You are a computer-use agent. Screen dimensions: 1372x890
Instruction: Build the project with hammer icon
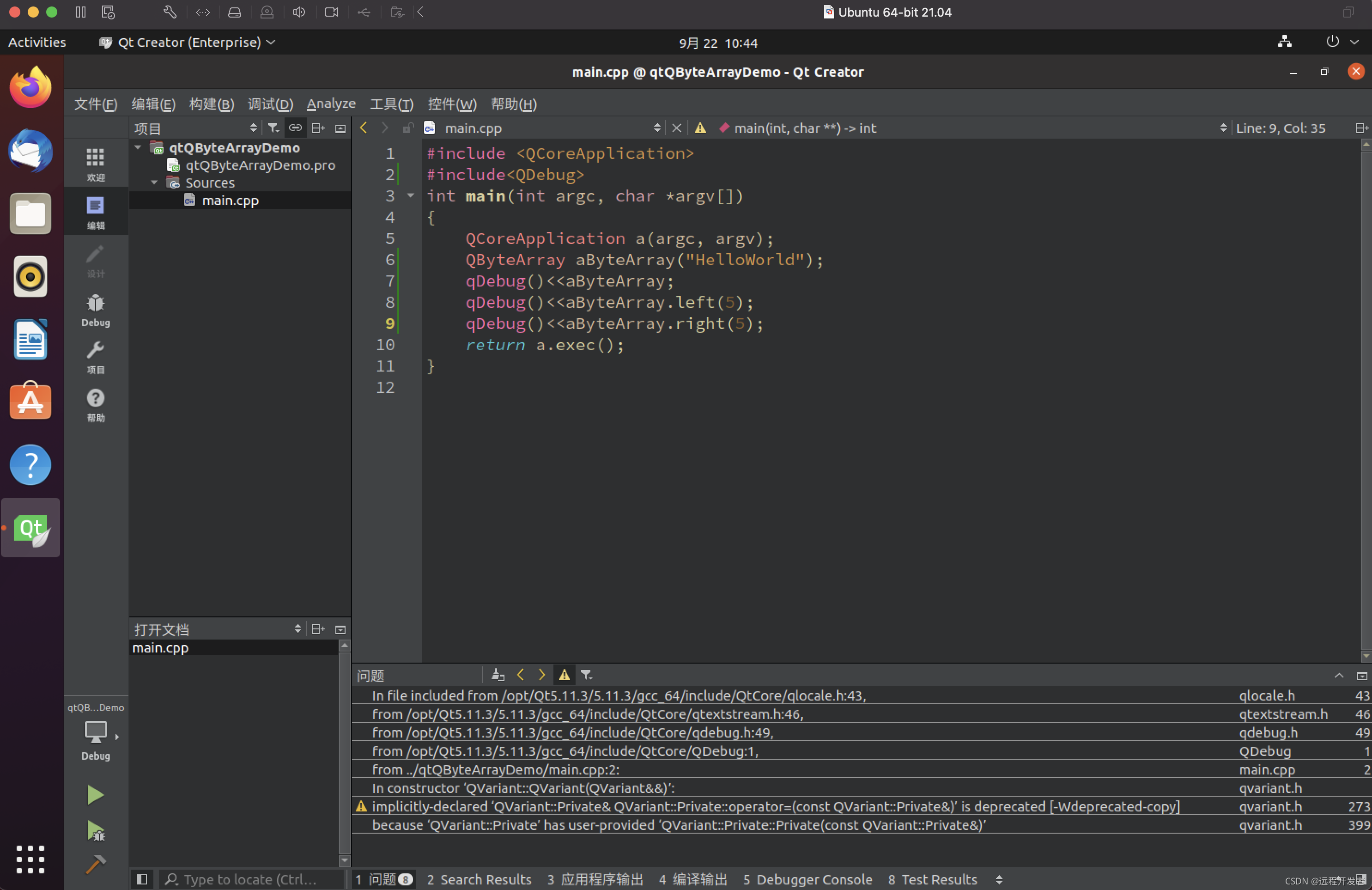pyautogui.click(x=95, y=864)
